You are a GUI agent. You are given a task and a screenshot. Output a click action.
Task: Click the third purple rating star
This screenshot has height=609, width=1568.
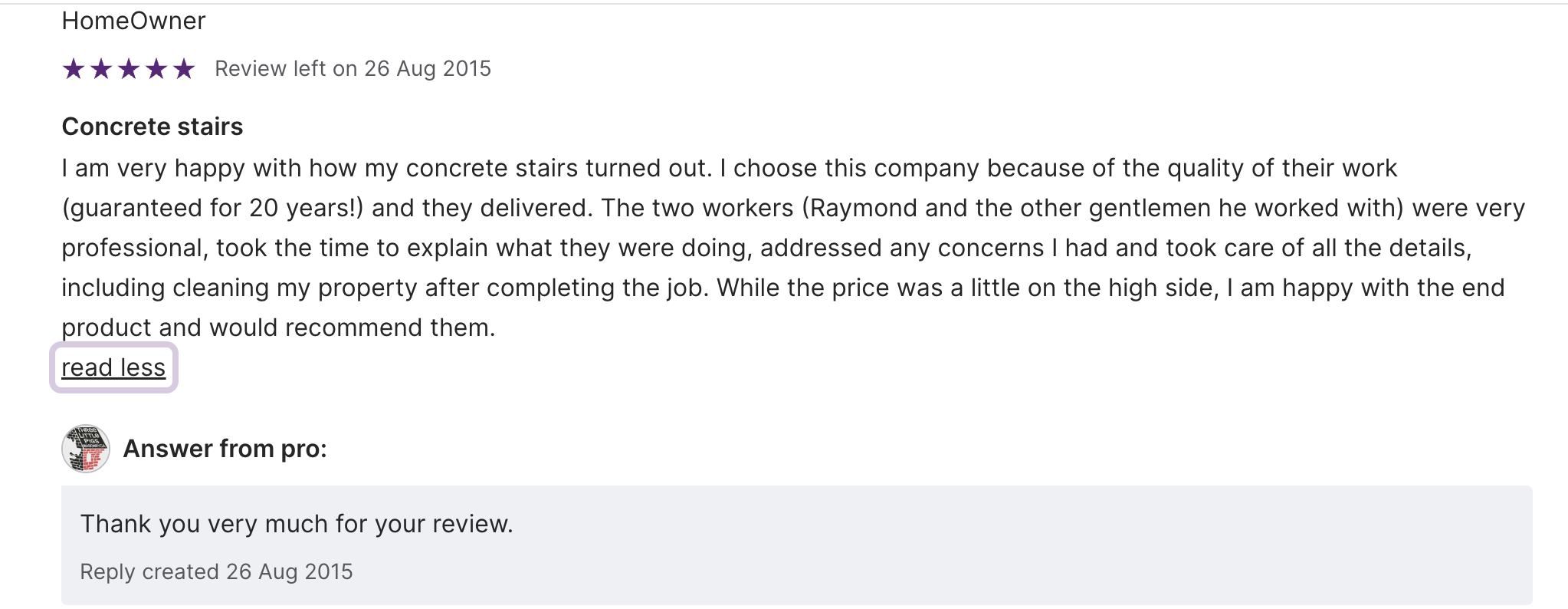(129, 69)
